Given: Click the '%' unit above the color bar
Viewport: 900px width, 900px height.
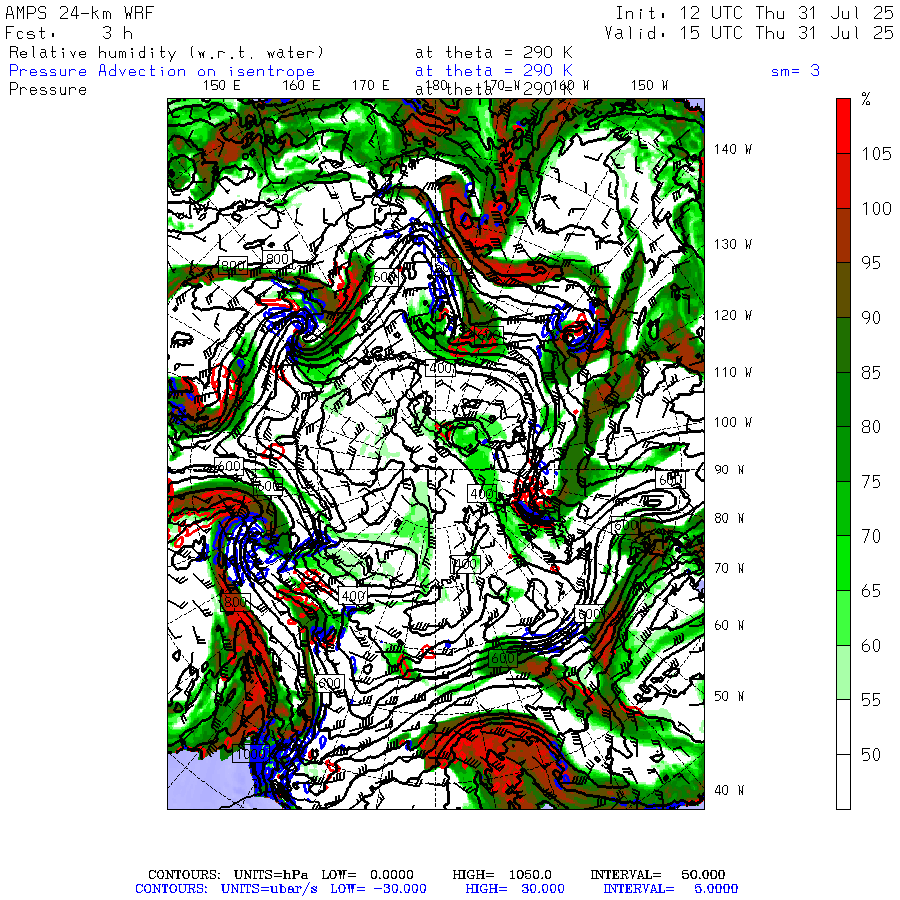Looking at the screenshot, I should click(866, 100).
